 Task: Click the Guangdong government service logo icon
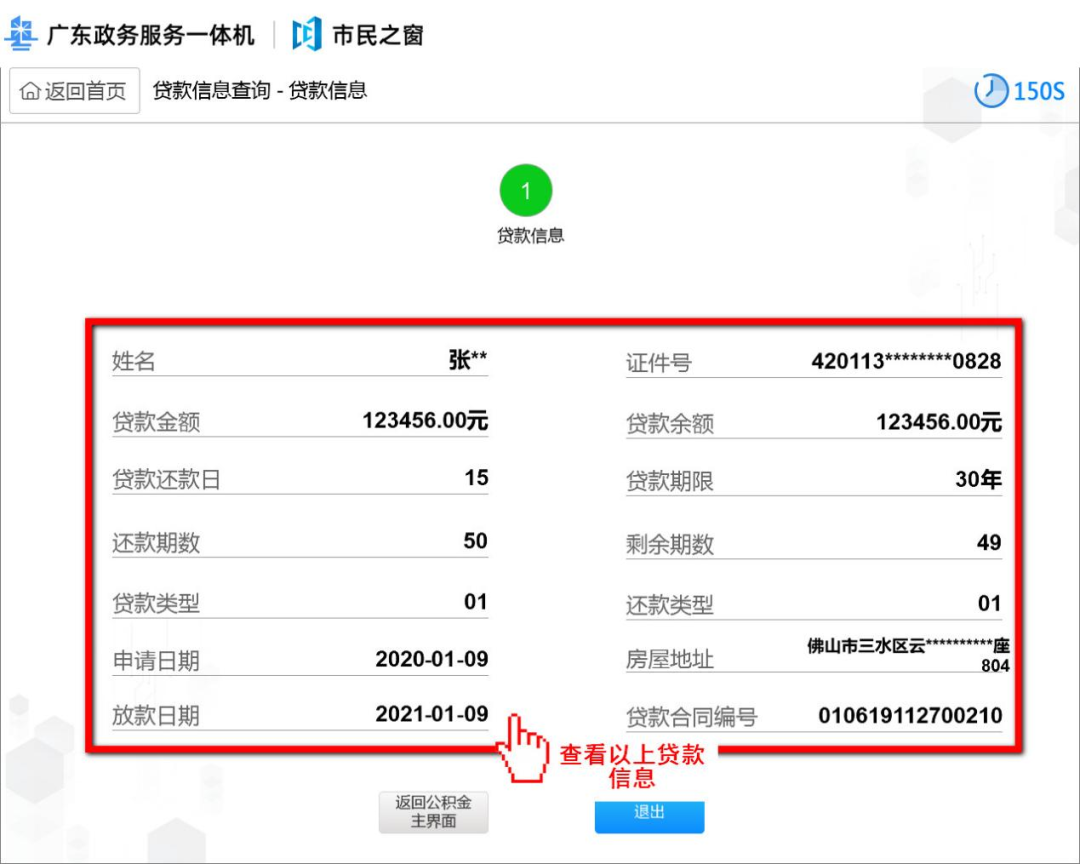click(21, 34)
